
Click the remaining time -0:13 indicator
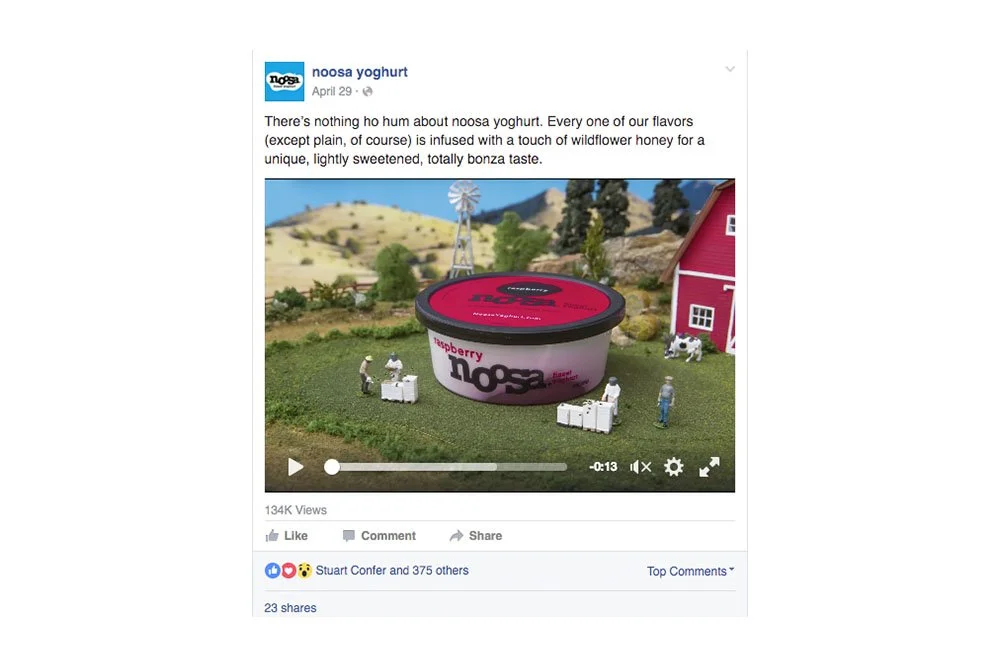603,467
